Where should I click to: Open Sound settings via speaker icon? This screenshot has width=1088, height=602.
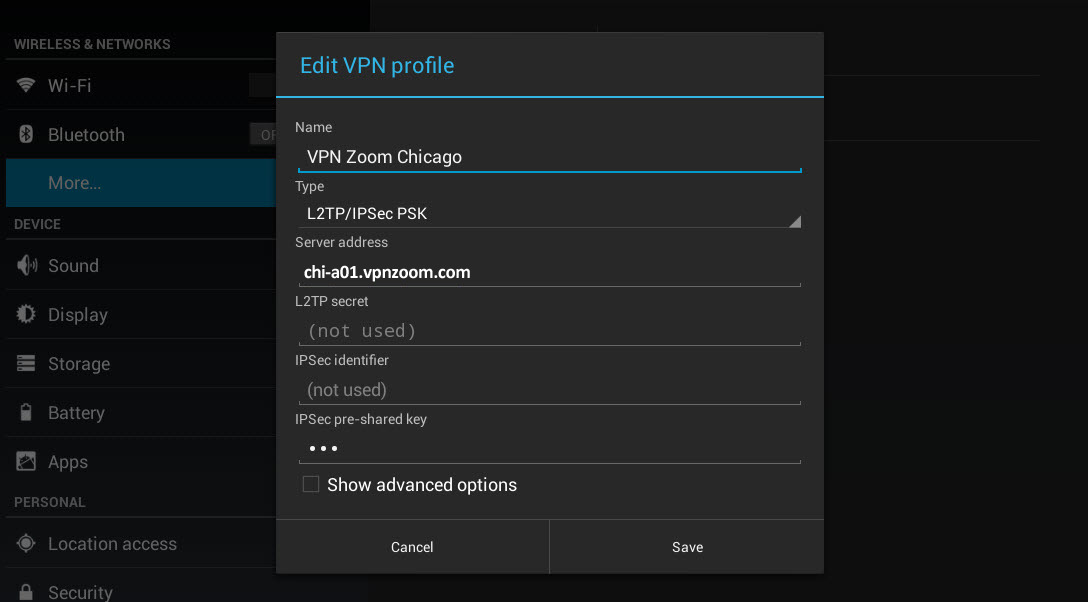[x=26, y=265]
